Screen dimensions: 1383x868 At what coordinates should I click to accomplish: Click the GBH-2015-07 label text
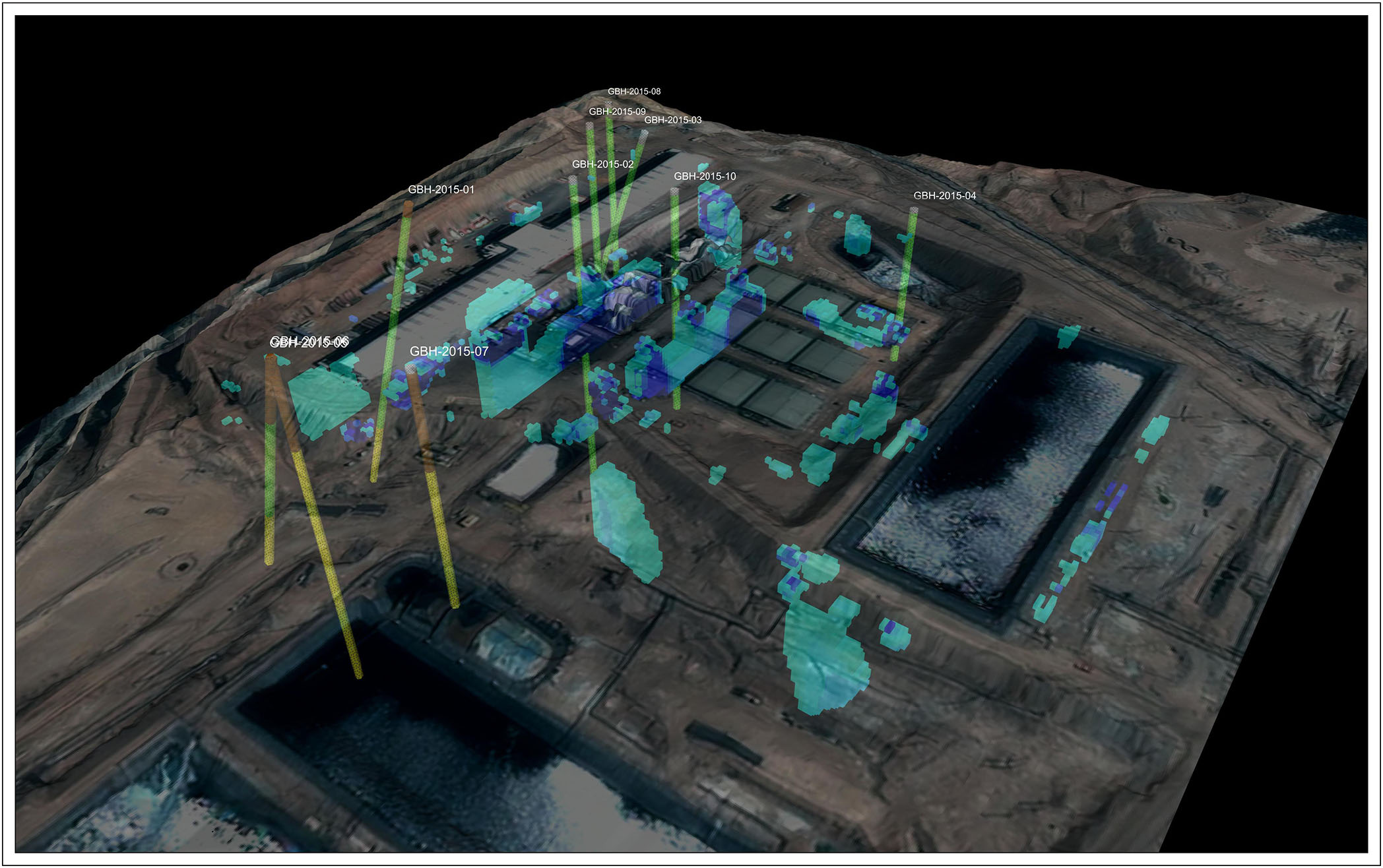(x=449, y=352)
